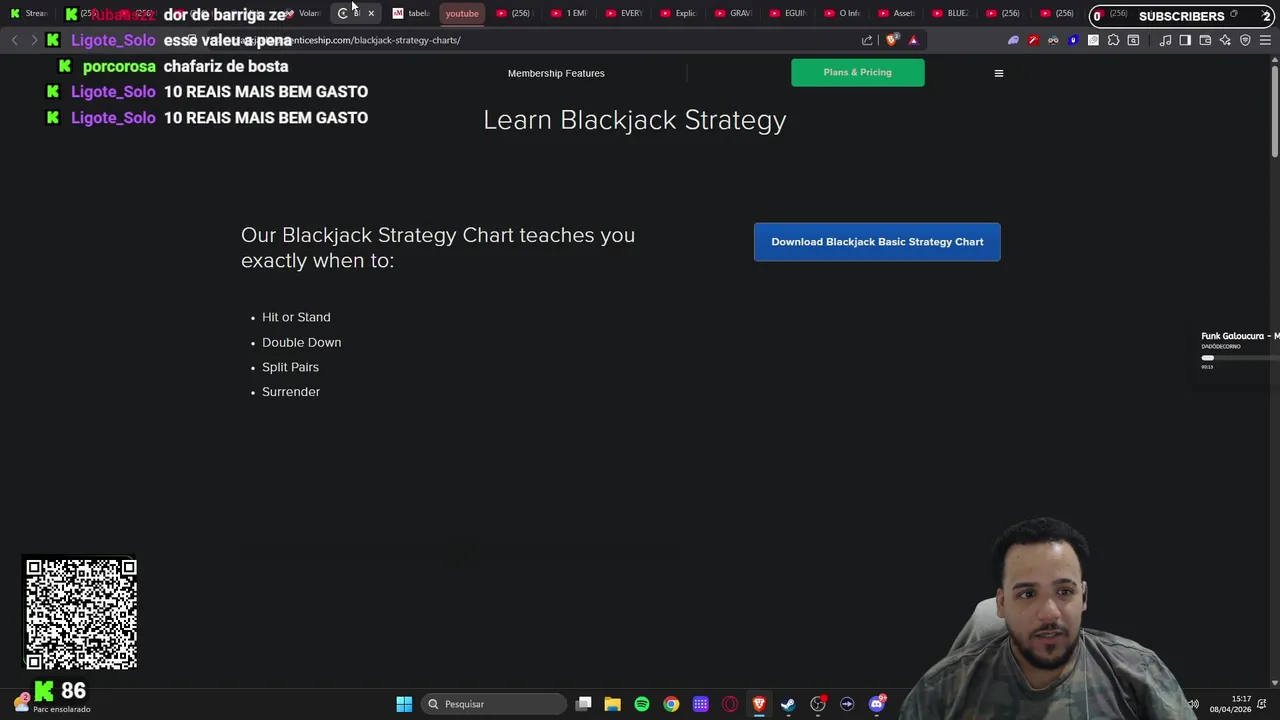The height and width of the screenshot is (720, 1280).
Task: Click the Brave browser taskbar icon
Action: (759, 704)
